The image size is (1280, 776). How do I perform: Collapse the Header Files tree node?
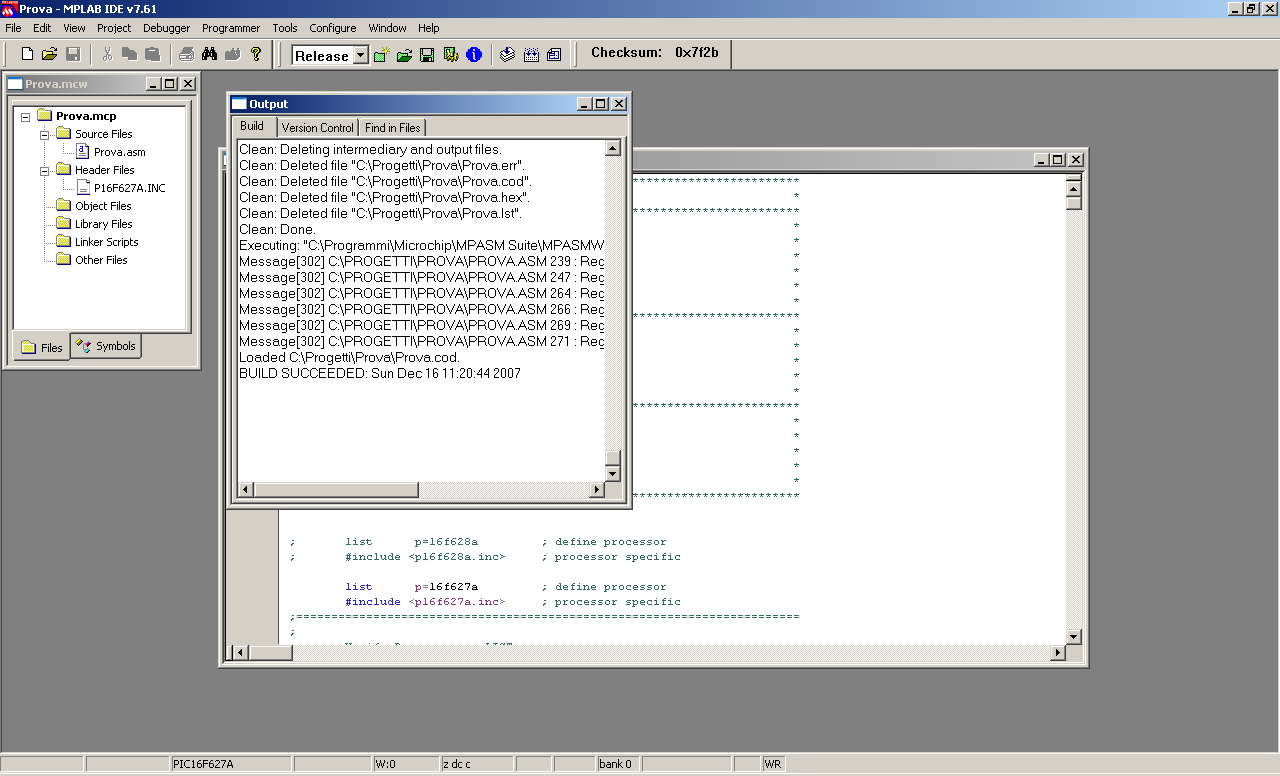(x=45, y=170)
